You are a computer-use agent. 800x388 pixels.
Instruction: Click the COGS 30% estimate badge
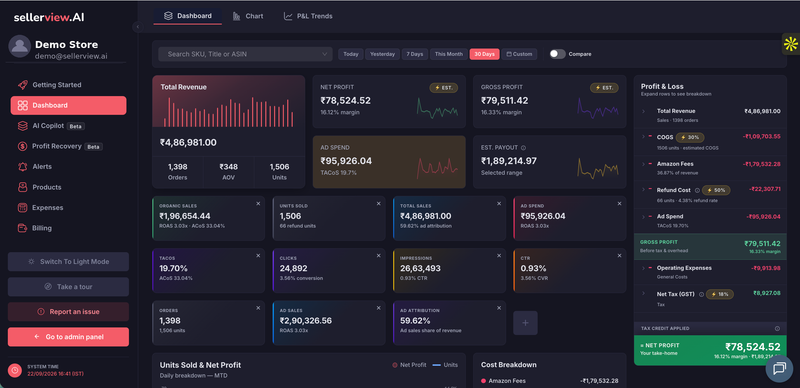(x=690, y=137)
